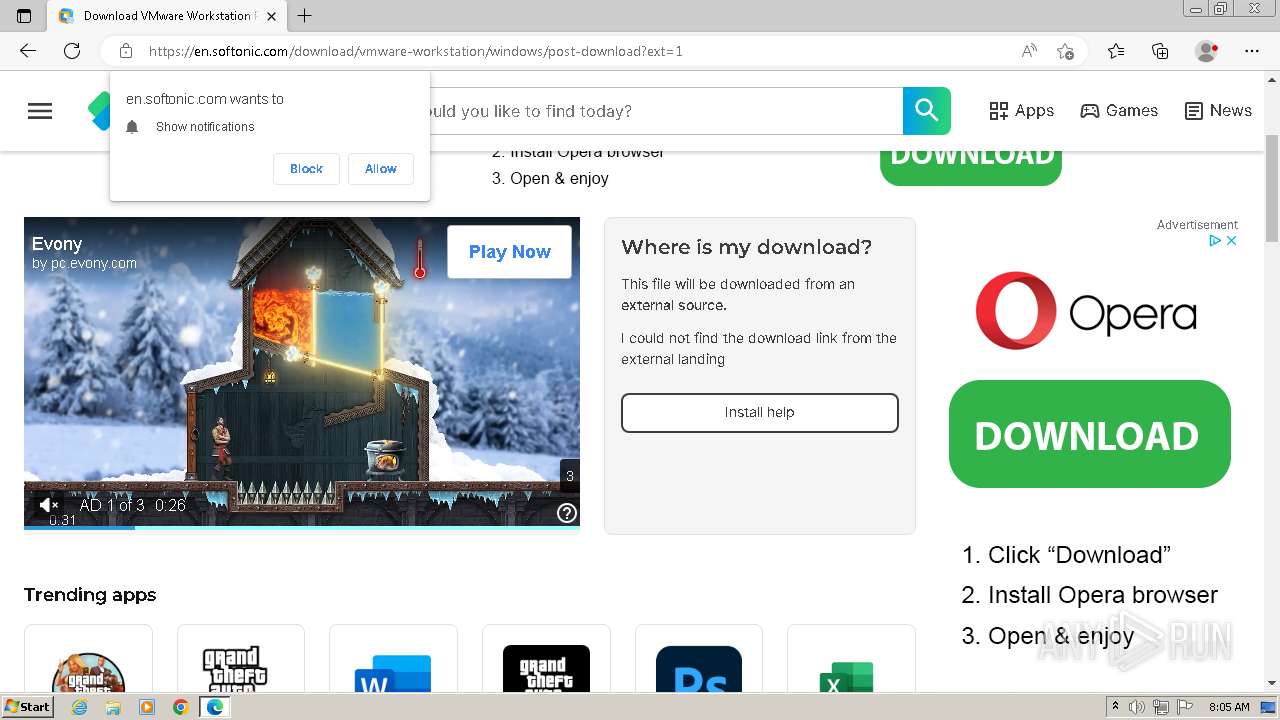Open the Favorites list
Image resolution: width=1280 pixels, height=720 pixels.
[1116, 51]
